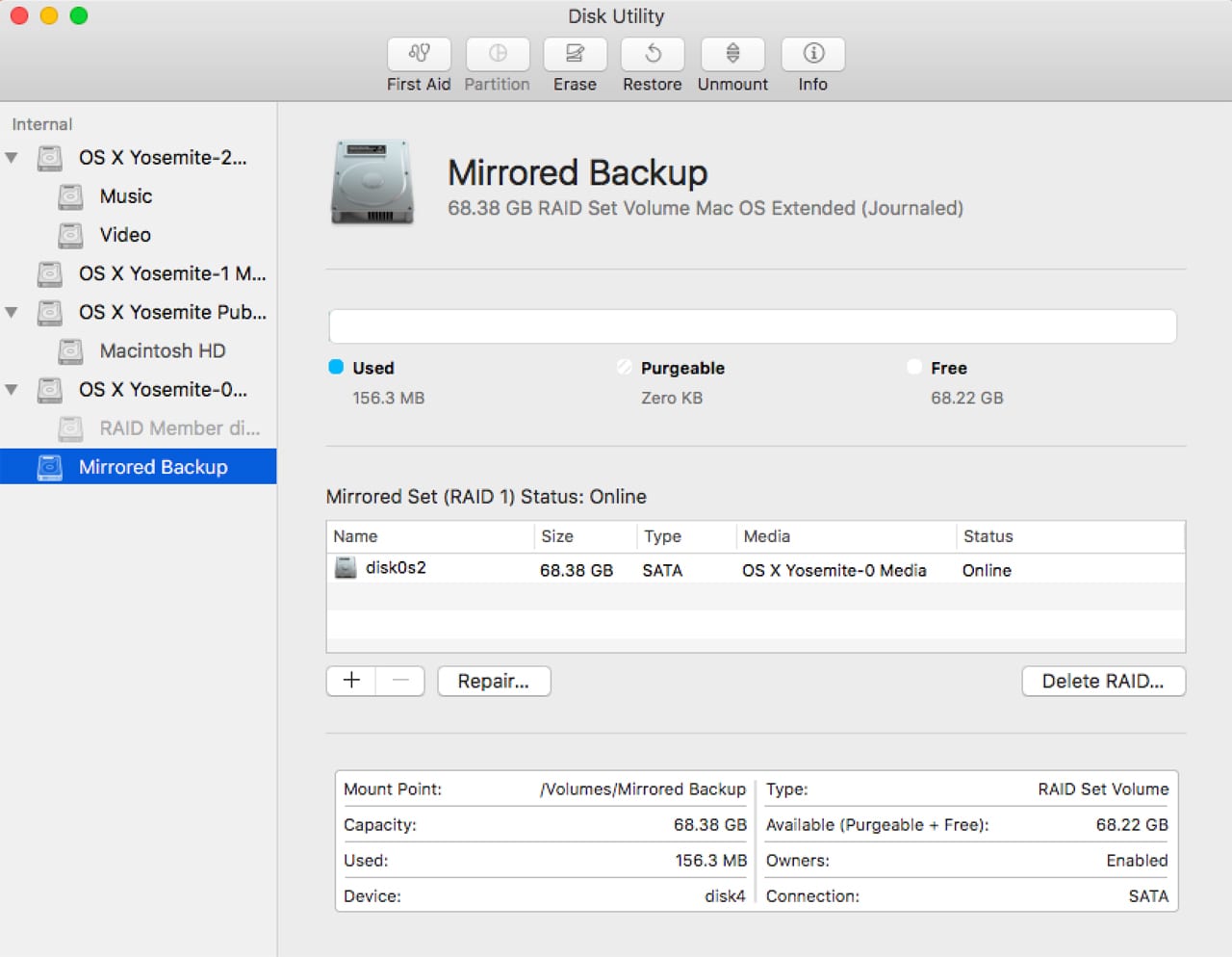This screenshot has width=1232, height=957.
Task: Click the Restore toolbar icon
Action: coord(653,54)
